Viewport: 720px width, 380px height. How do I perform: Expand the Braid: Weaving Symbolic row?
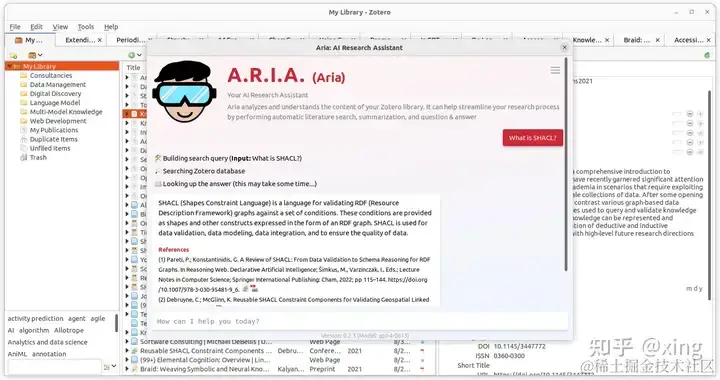click(x=127, y=369)
